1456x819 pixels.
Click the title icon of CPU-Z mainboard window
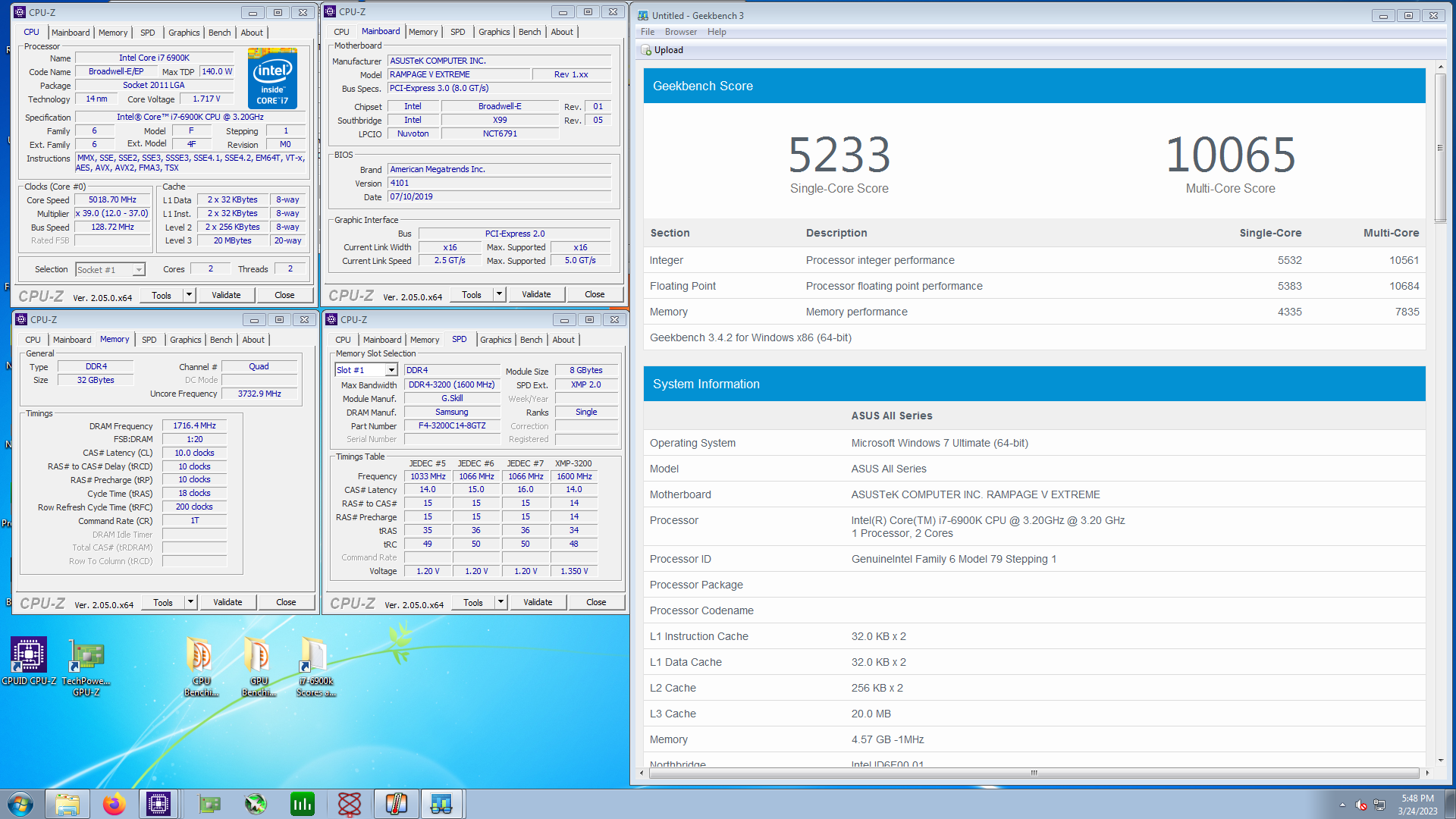331,11
